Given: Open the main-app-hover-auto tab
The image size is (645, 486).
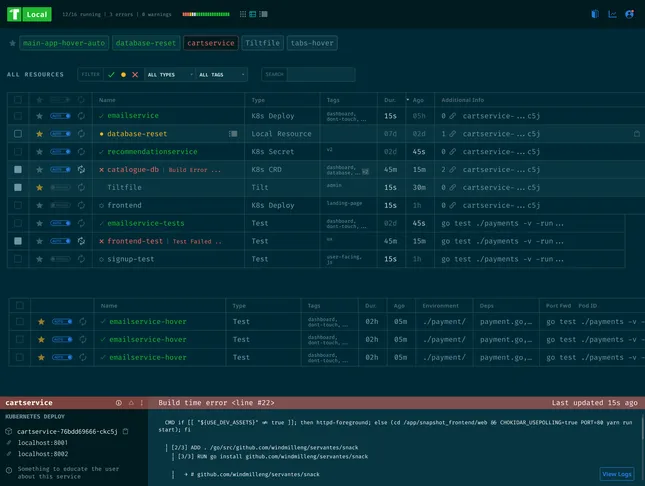Looking at the screenshot, I should (x=64, y=43).
